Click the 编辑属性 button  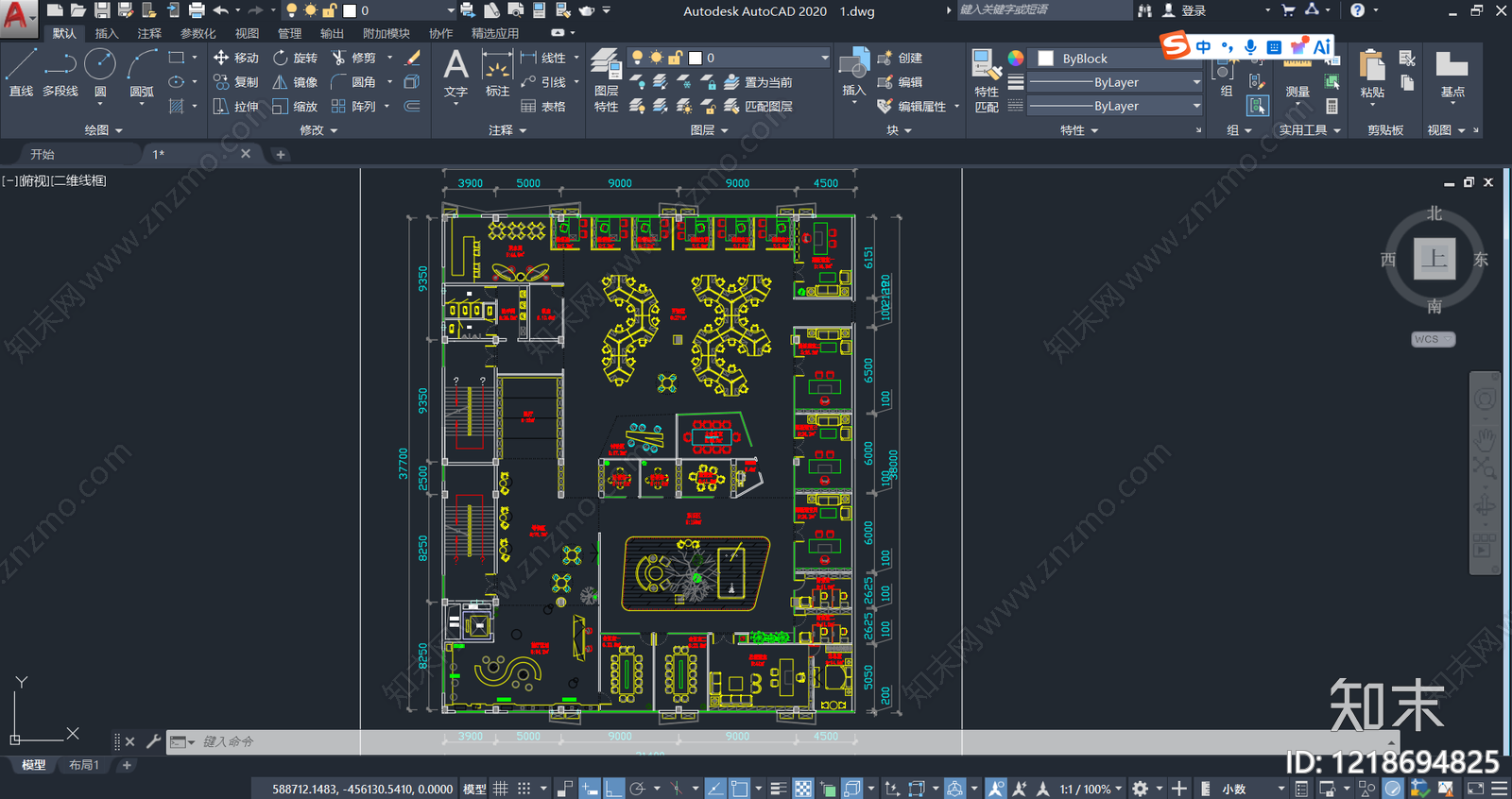point(913,107)
